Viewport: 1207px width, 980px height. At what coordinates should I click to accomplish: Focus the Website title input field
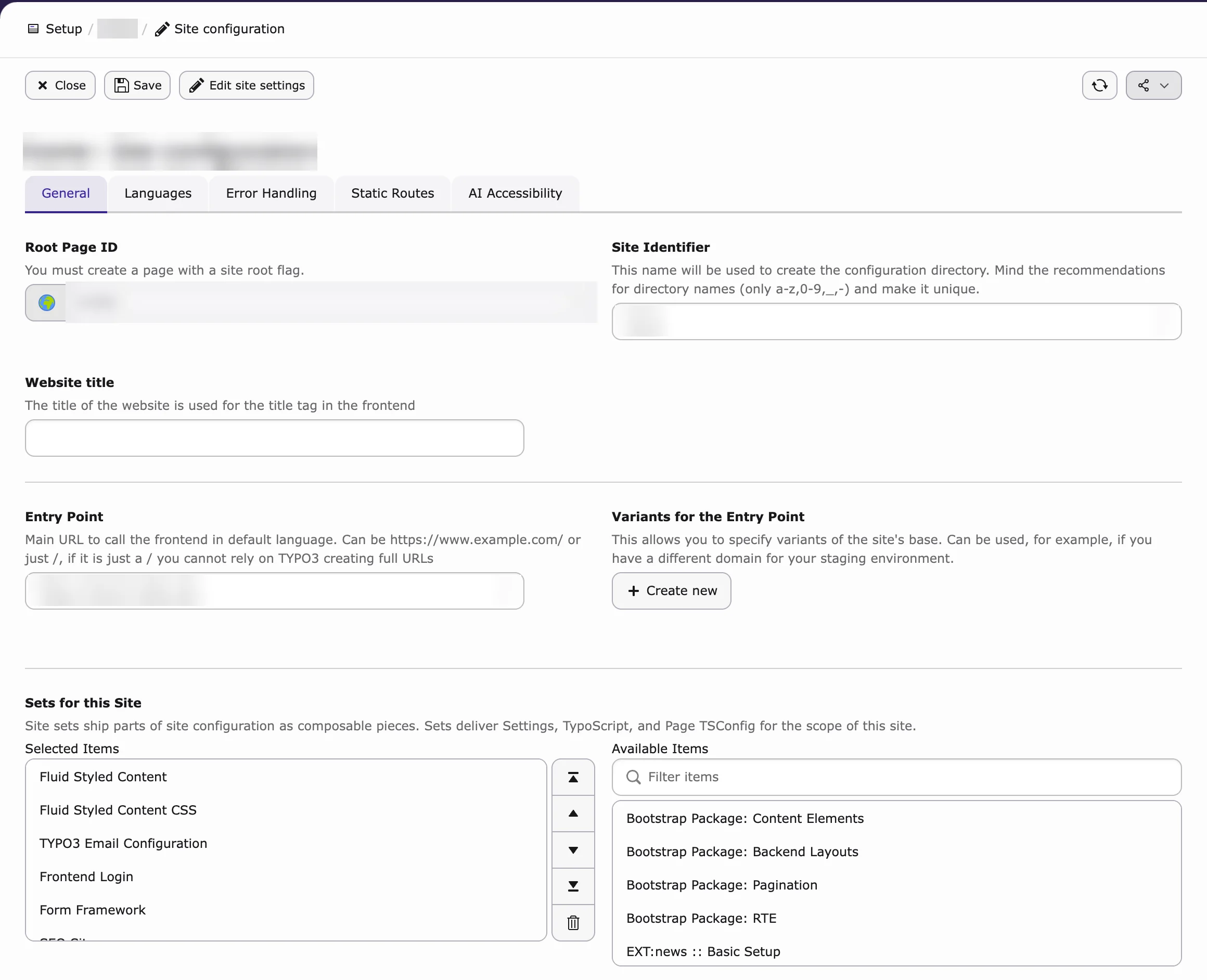(x=274, y=438)
